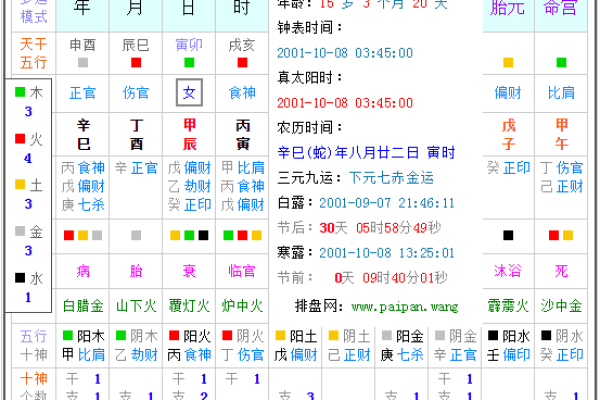
Task: Click the 衰 life stage
Action: pos(189,271)
